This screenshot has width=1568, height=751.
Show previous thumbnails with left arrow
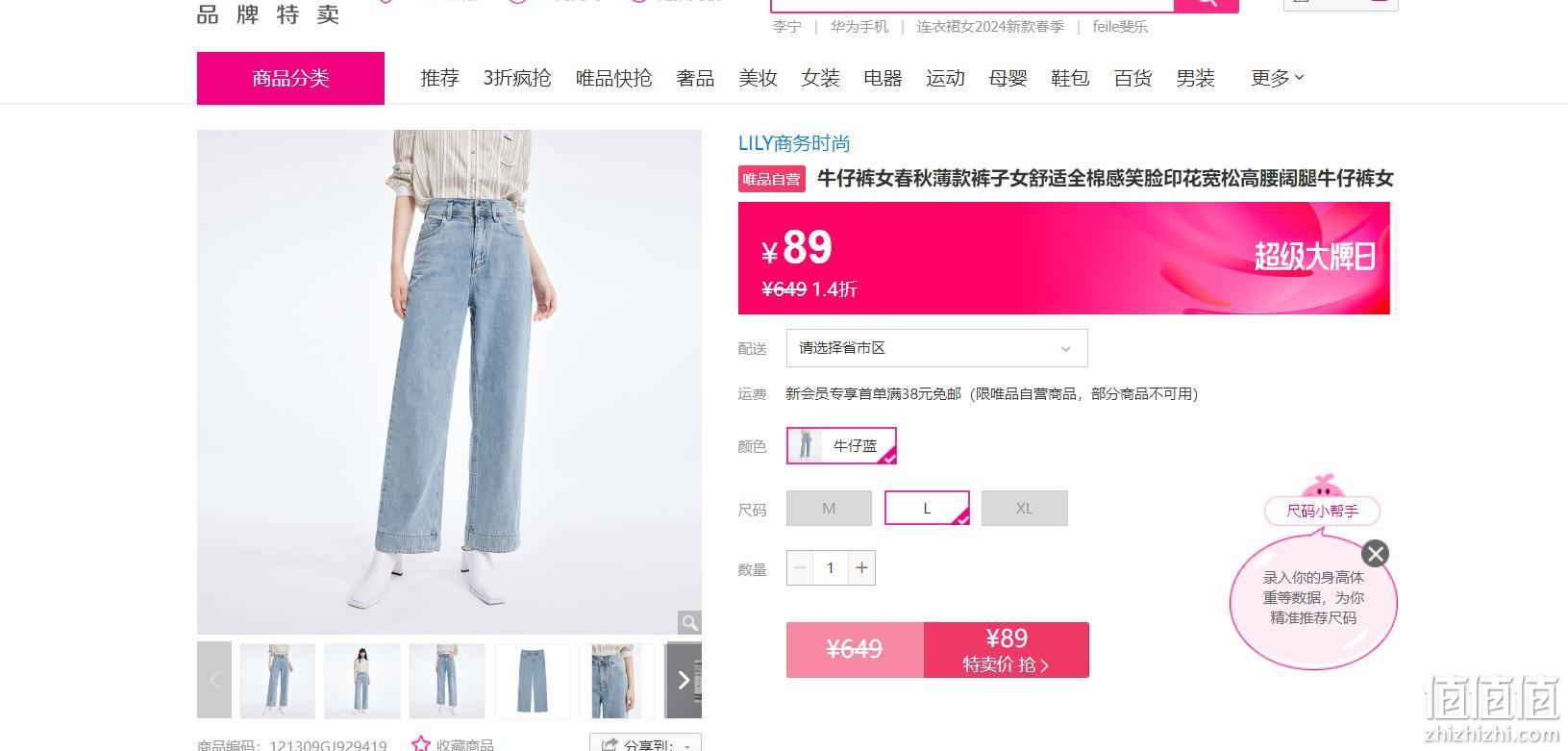pyautogui.click(x=214, y=680)
